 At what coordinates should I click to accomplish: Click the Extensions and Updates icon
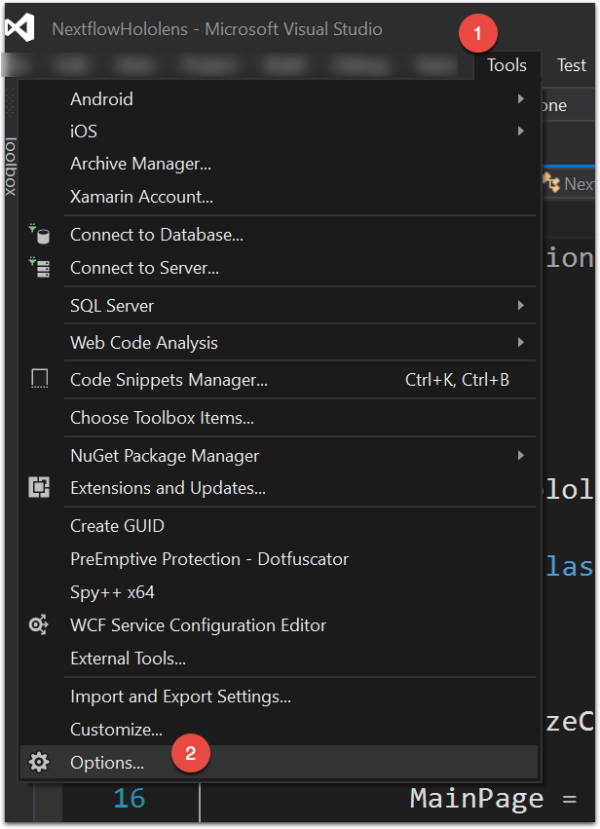(38, 487)
